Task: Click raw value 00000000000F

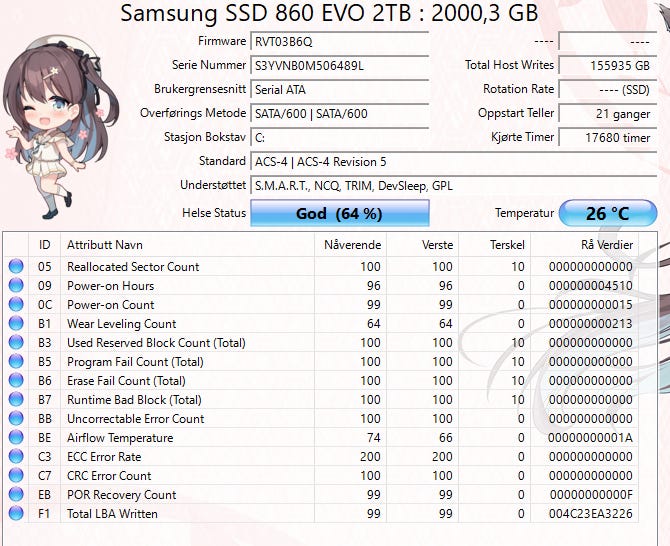Action: [591, 495]
